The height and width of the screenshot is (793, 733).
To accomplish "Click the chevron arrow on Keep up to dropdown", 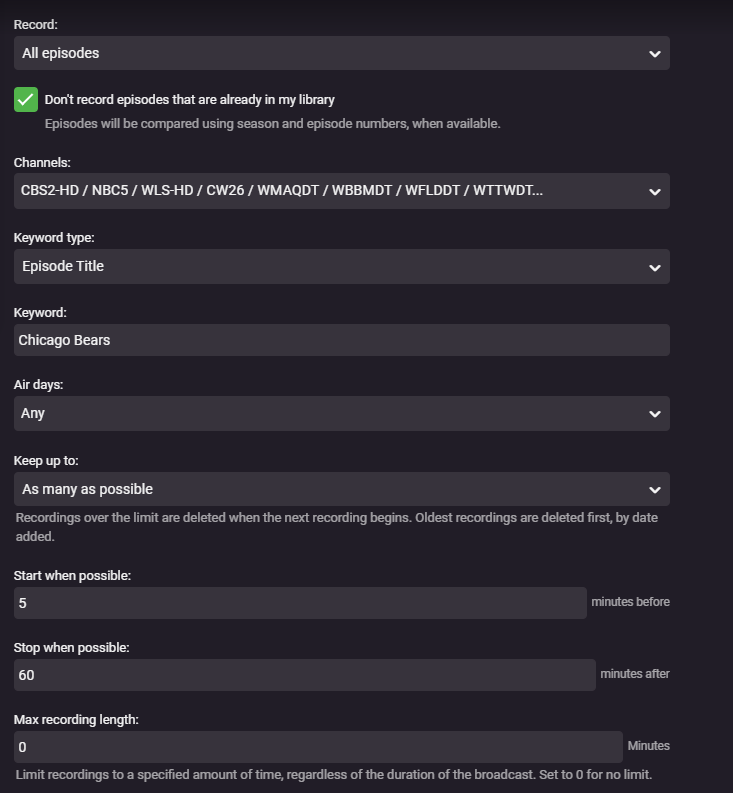I will tap(654, 490).
